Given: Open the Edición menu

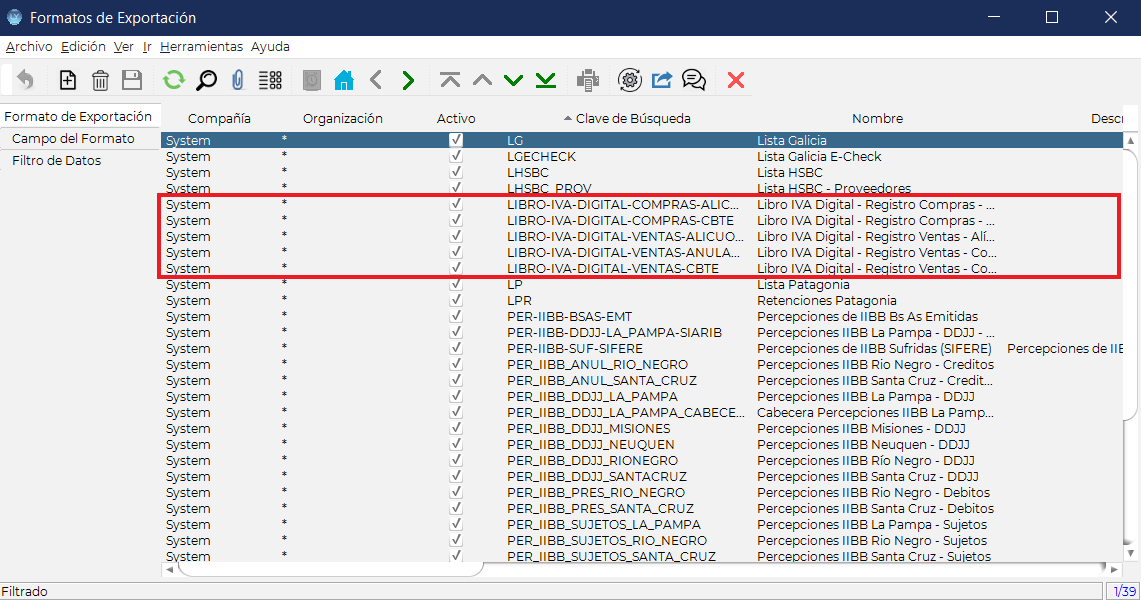Looking at the screenshot, I should (x=83, y=47).
